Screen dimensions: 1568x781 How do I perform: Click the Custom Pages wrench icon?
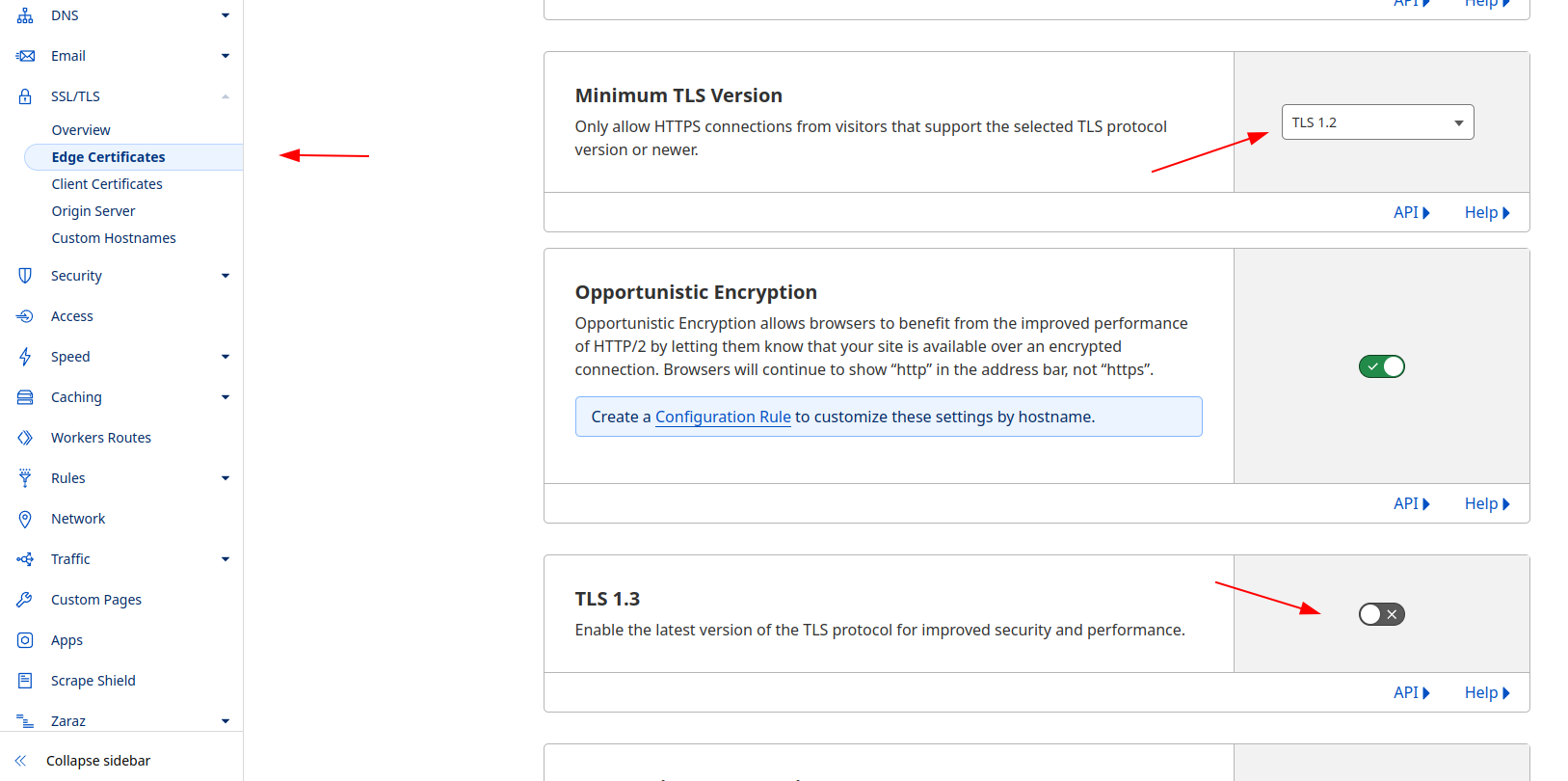pos(25,600)
